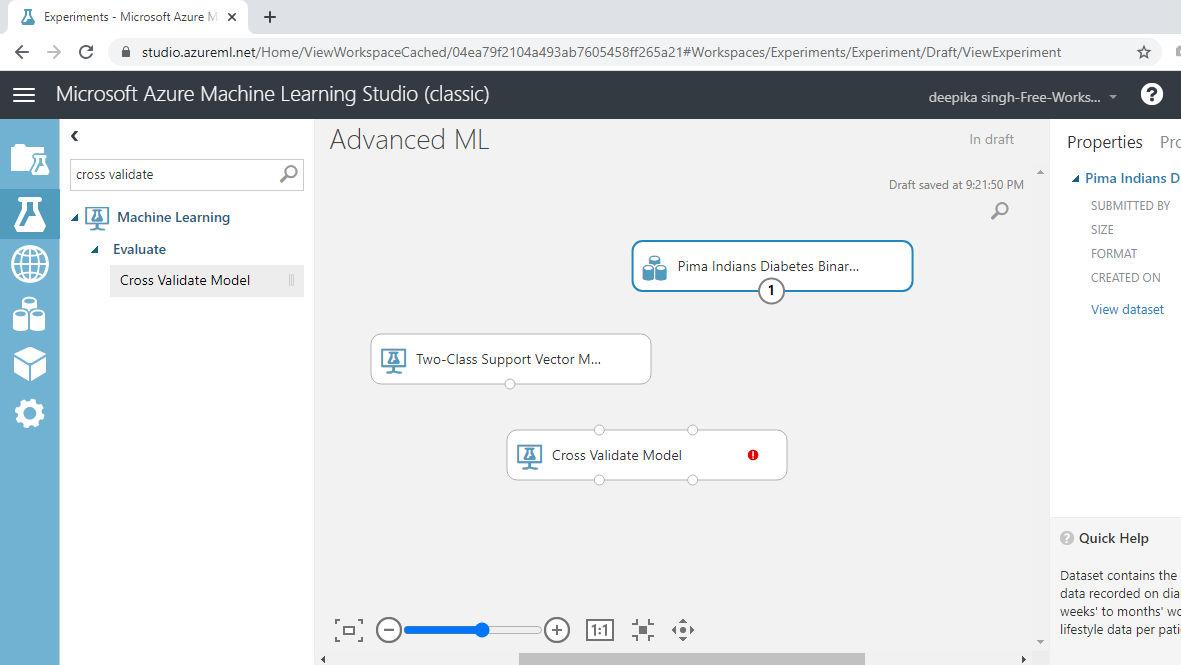Click the module search magnifier icon
Screen dimensions: 1181x665
pyautogui.click(x=288, y=174)
